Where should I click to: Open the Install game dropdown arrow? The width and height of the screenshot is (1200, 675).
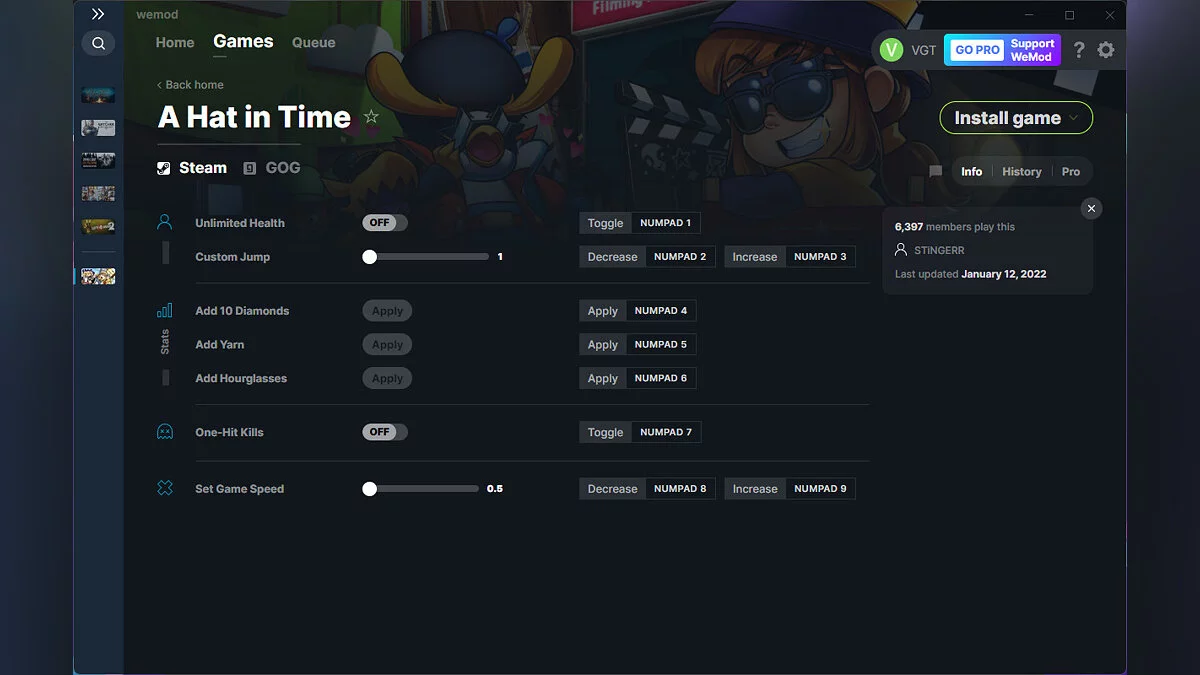coord(1075,117)
